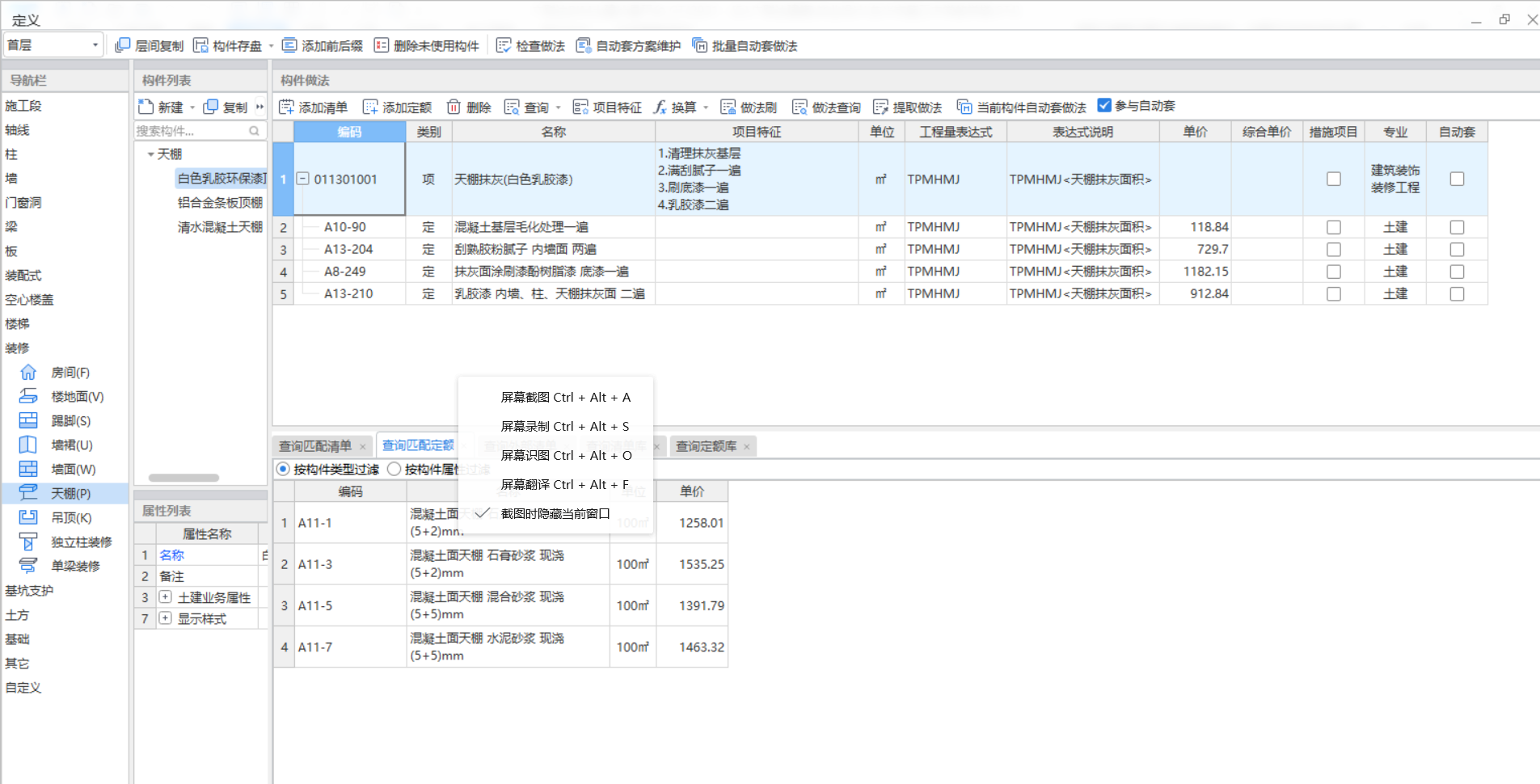Click the 删除 trash icon
Viewport: 1540px width, 784px height.
pyautogui.click(x=454, y=107)
